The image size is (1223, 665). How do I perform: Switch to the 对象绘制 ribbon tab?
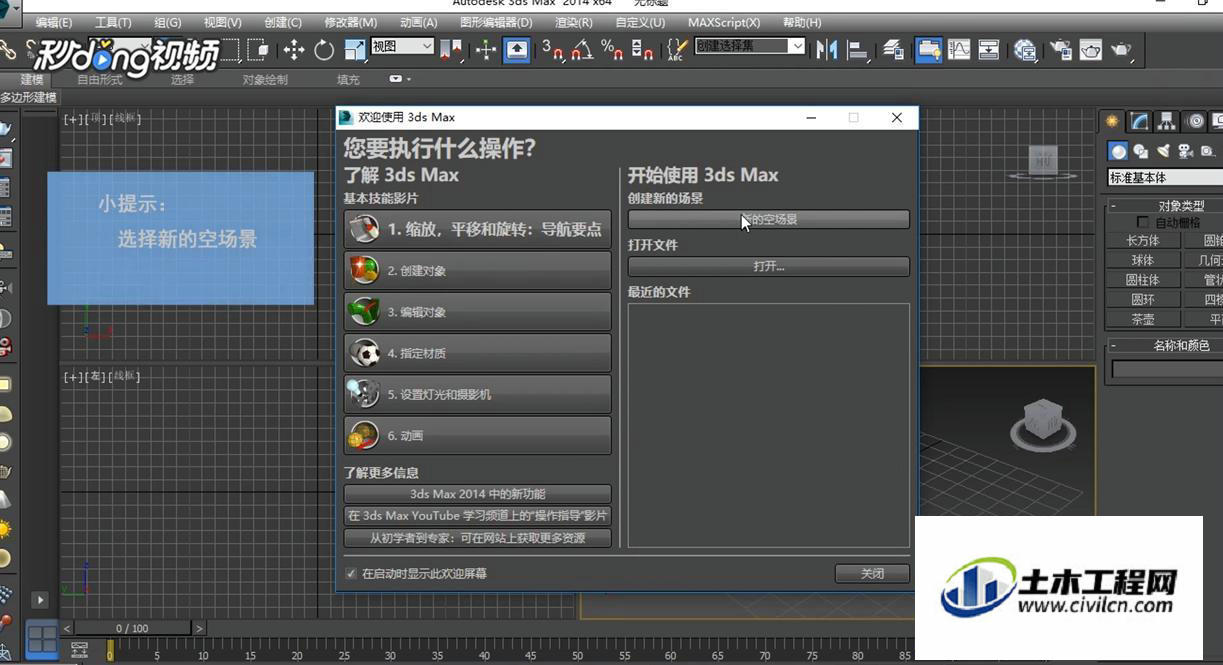(265, 79)
